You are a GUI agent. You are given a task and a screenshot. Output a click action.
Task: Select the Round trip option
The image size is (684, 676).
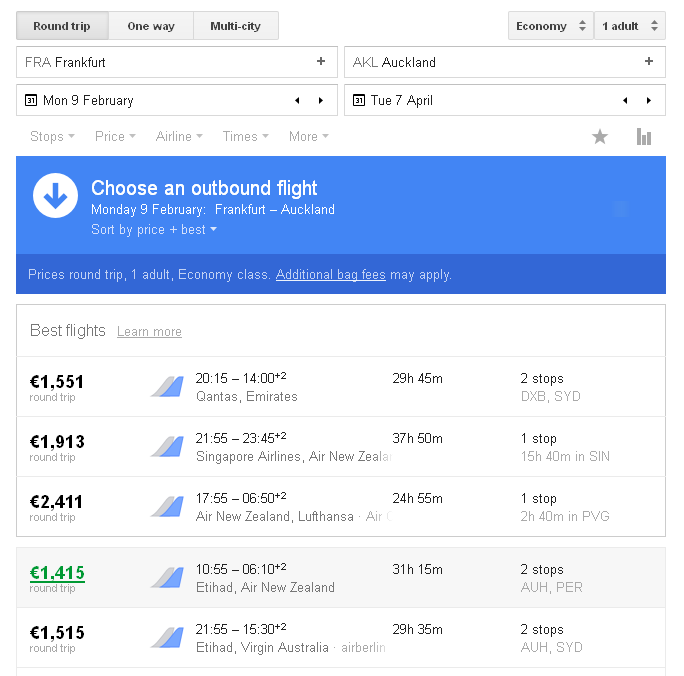tap(62, 26)
